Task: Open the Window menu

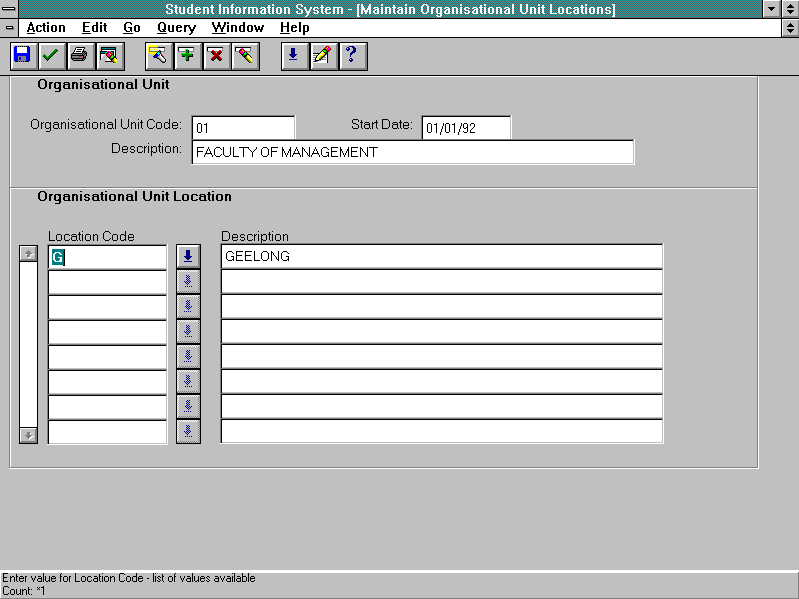Action: click(238, 28)
